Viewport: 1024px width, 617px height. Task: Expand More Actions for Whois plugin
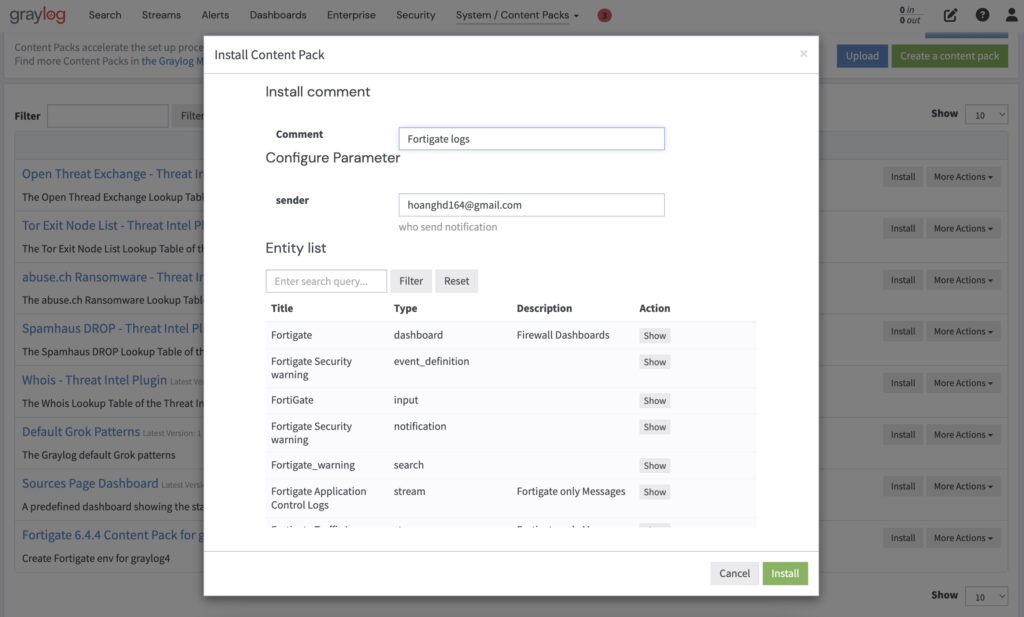click(963, 383)
